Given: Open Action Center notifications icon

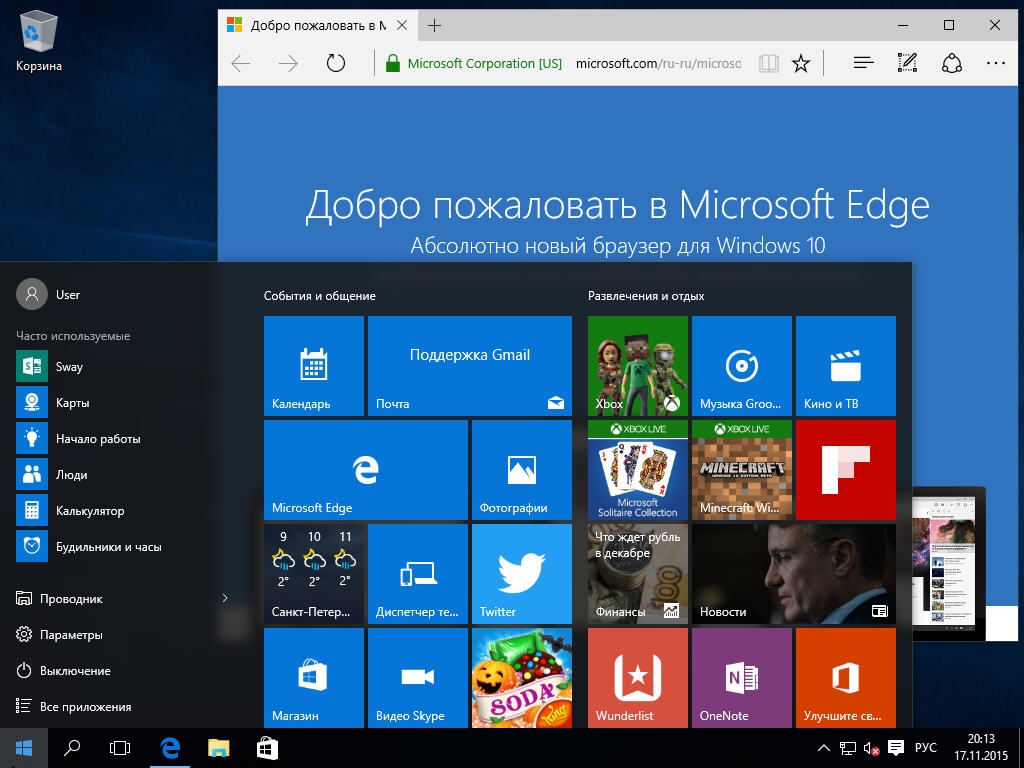Looking at the screenshot, I should 897,748.
